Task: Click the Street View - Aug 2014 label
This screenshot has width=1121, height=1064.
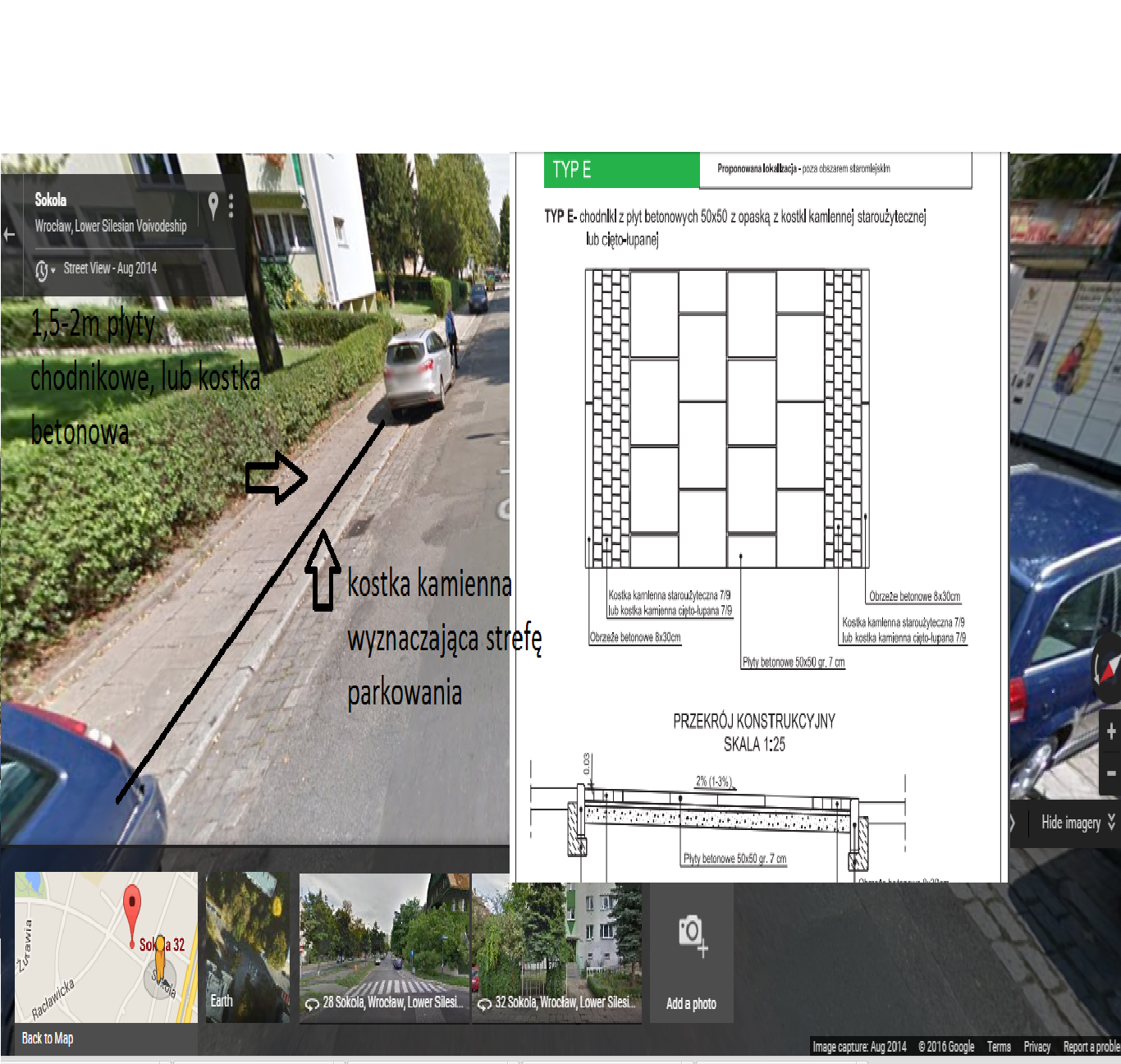Action: coord(110,268)
